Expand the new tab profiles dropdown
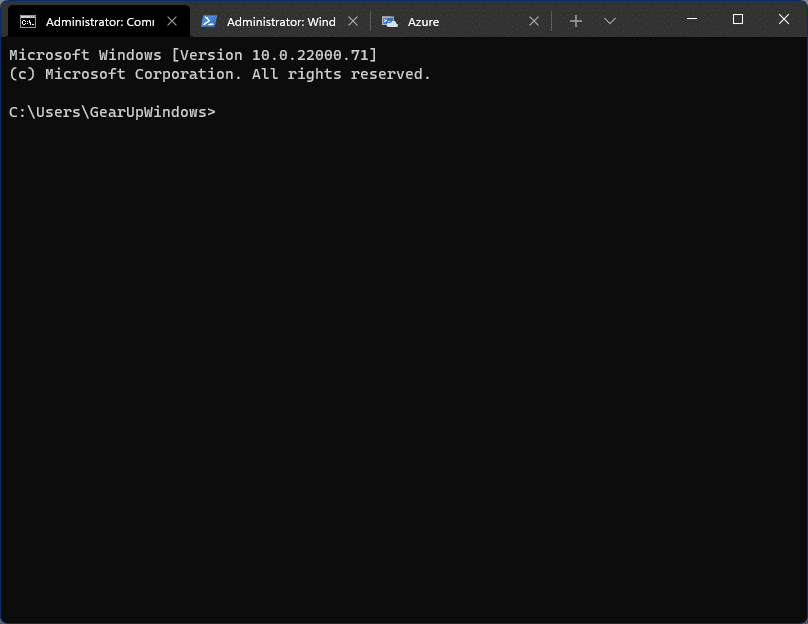 coord(610,21)
